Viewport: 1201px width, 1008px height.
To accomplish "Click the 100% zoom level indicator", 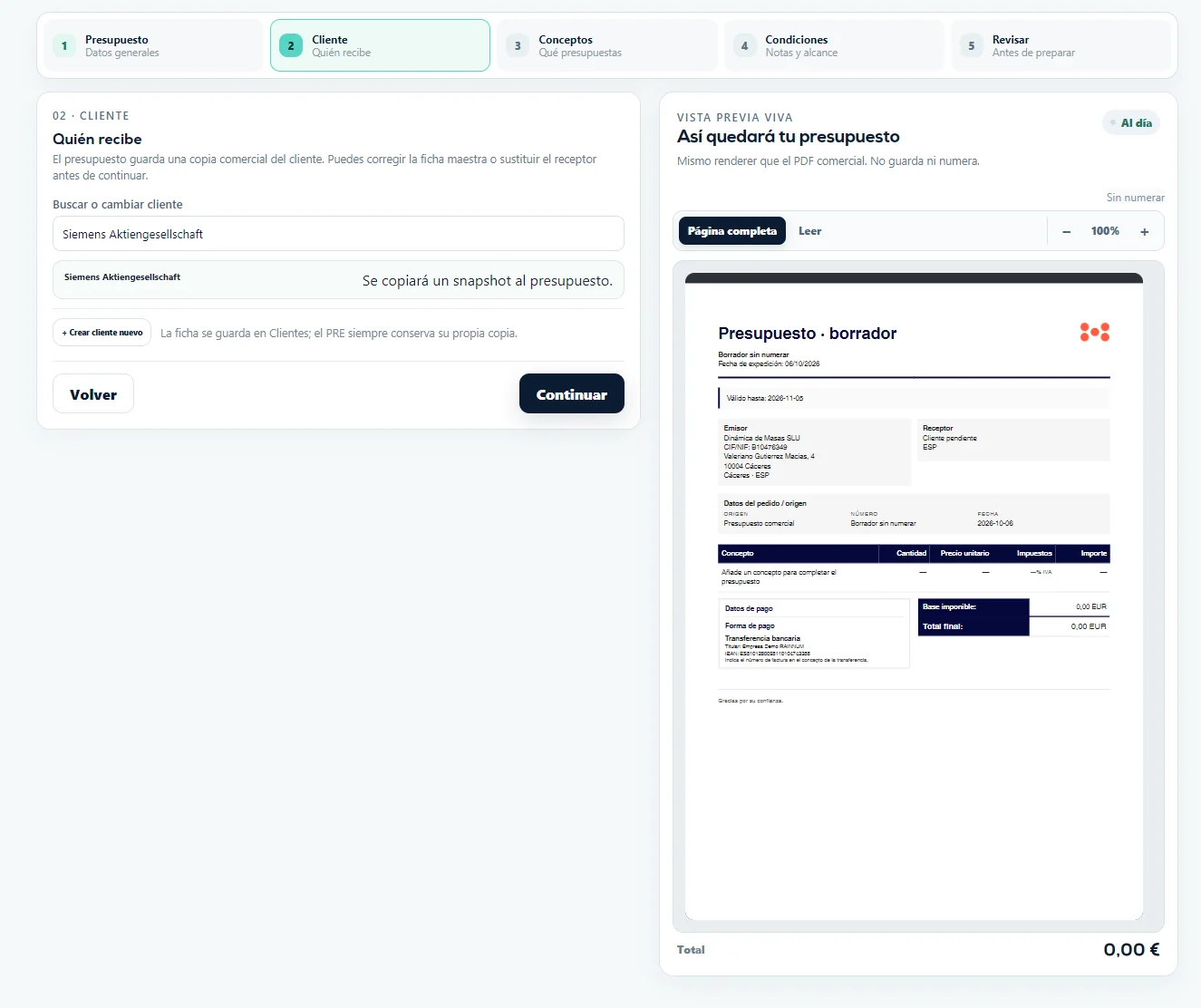I will 1105,231.
